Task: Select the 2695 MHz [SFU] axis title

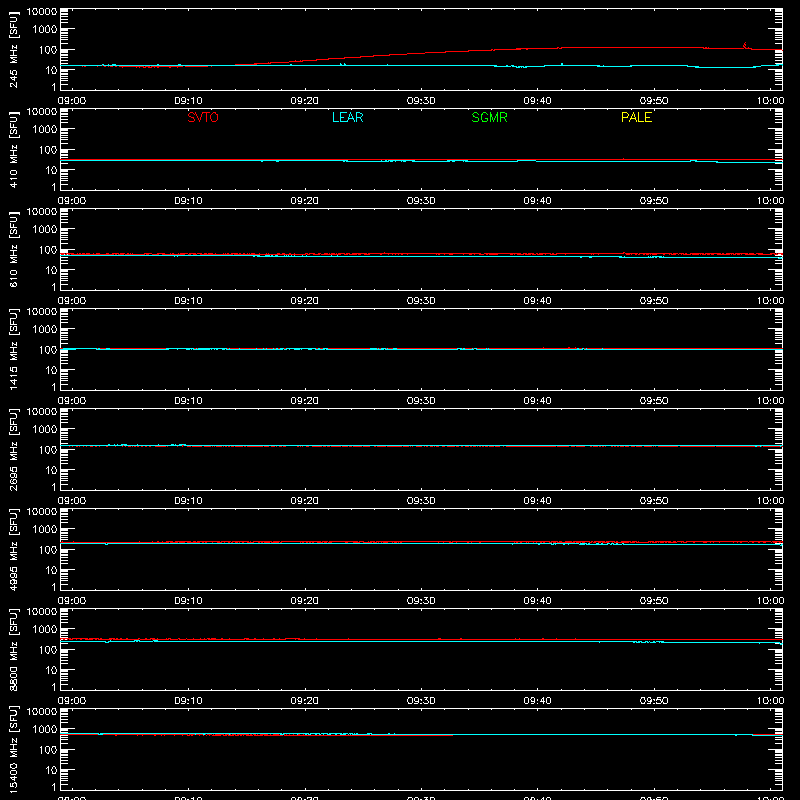Action: click(13, 449)
